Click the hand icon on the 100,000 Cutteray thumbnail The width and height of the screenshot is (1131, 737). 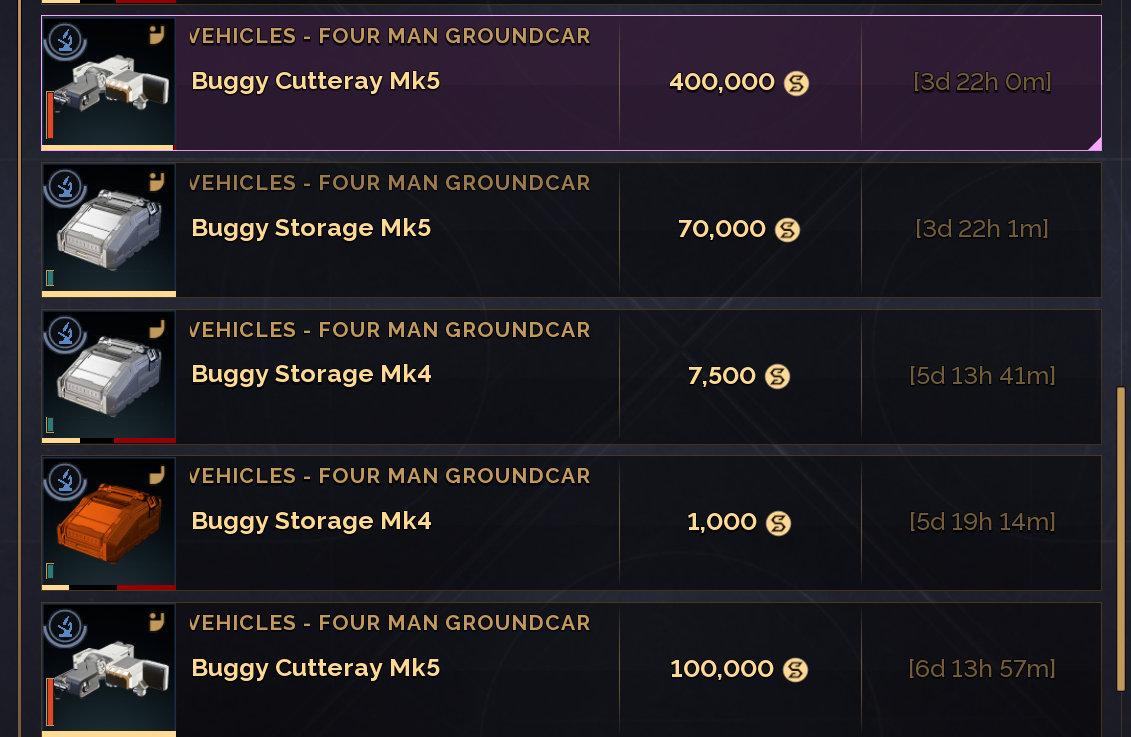tap(157, 622)
